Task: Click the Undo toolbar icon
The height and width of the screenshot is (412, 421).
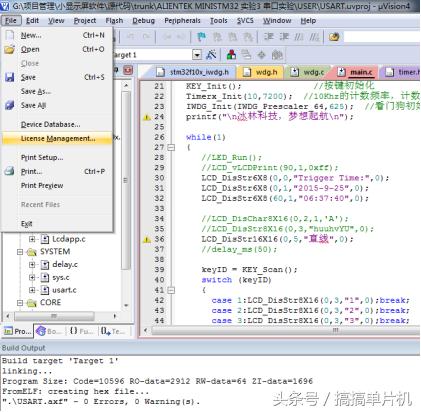Action: [x=131, y=37]
